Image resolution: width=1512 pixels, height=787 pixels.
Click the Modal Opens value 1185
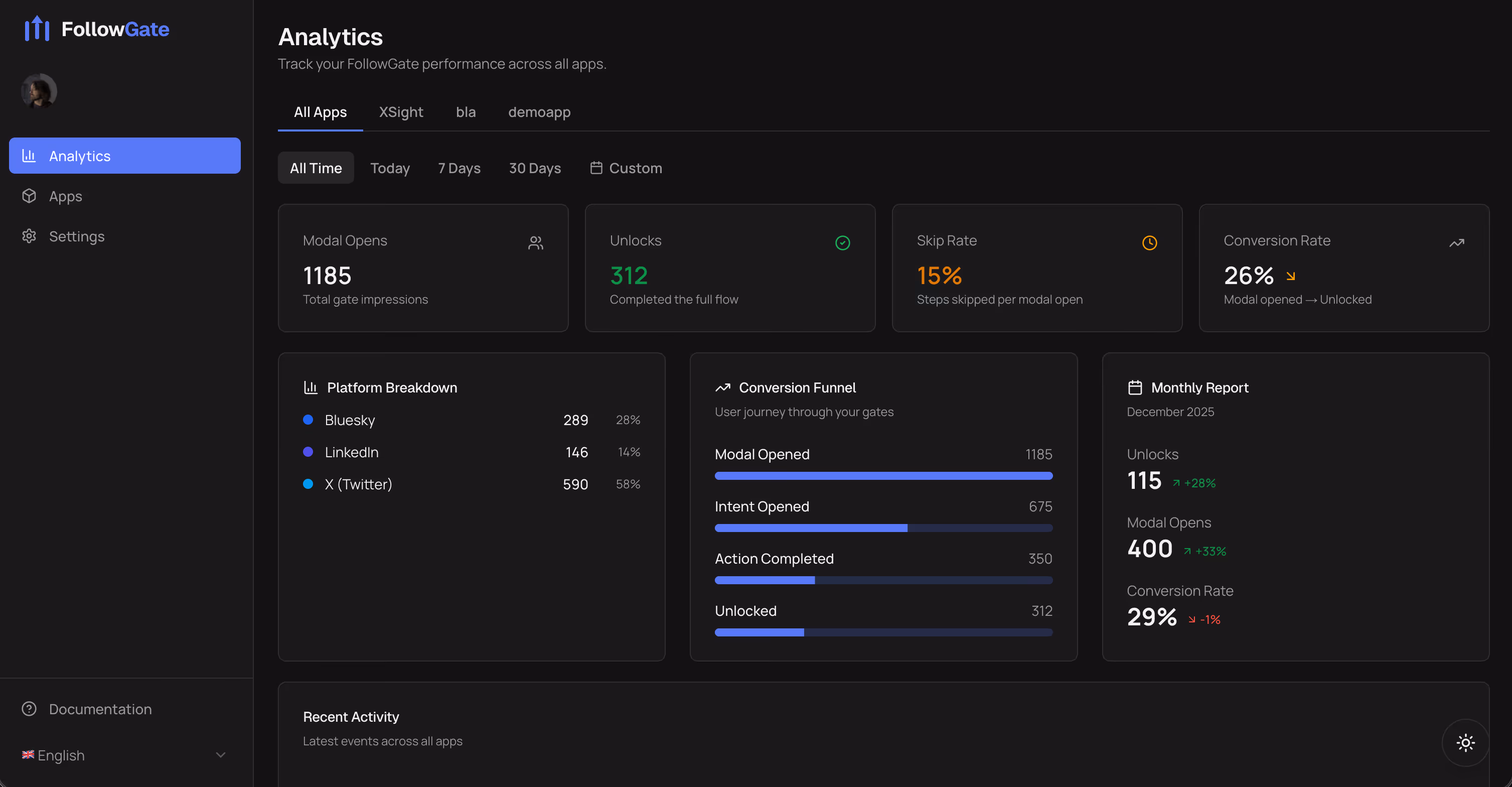pos(327,276)
